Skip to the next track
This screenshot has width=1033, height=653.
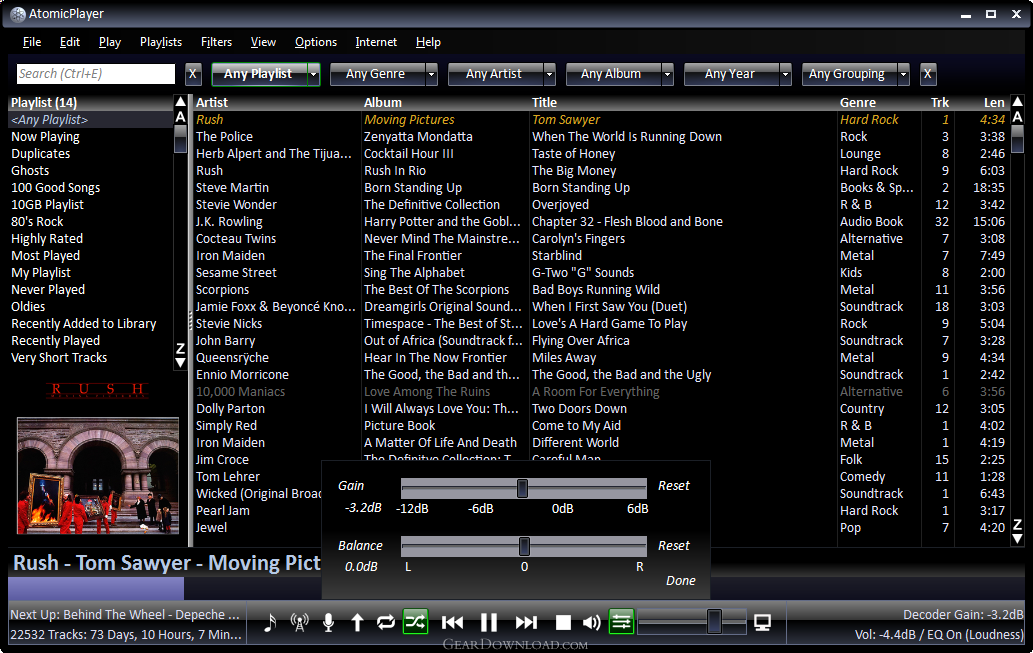coord(526,622)
